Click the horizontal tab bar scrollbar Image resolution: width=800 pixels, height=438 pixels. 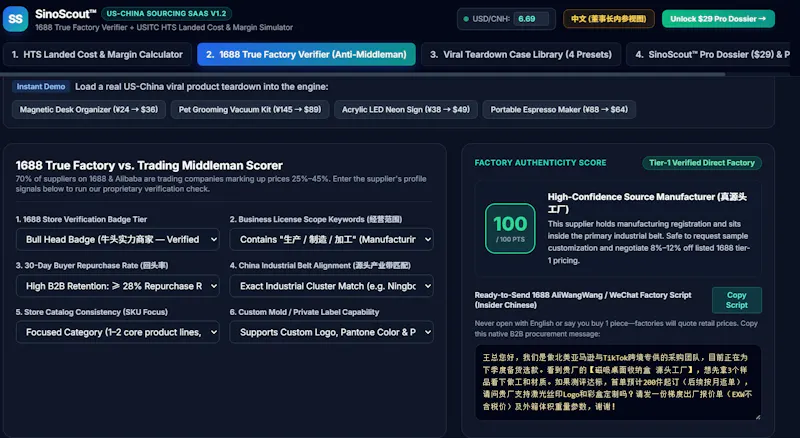coord(363,74)
